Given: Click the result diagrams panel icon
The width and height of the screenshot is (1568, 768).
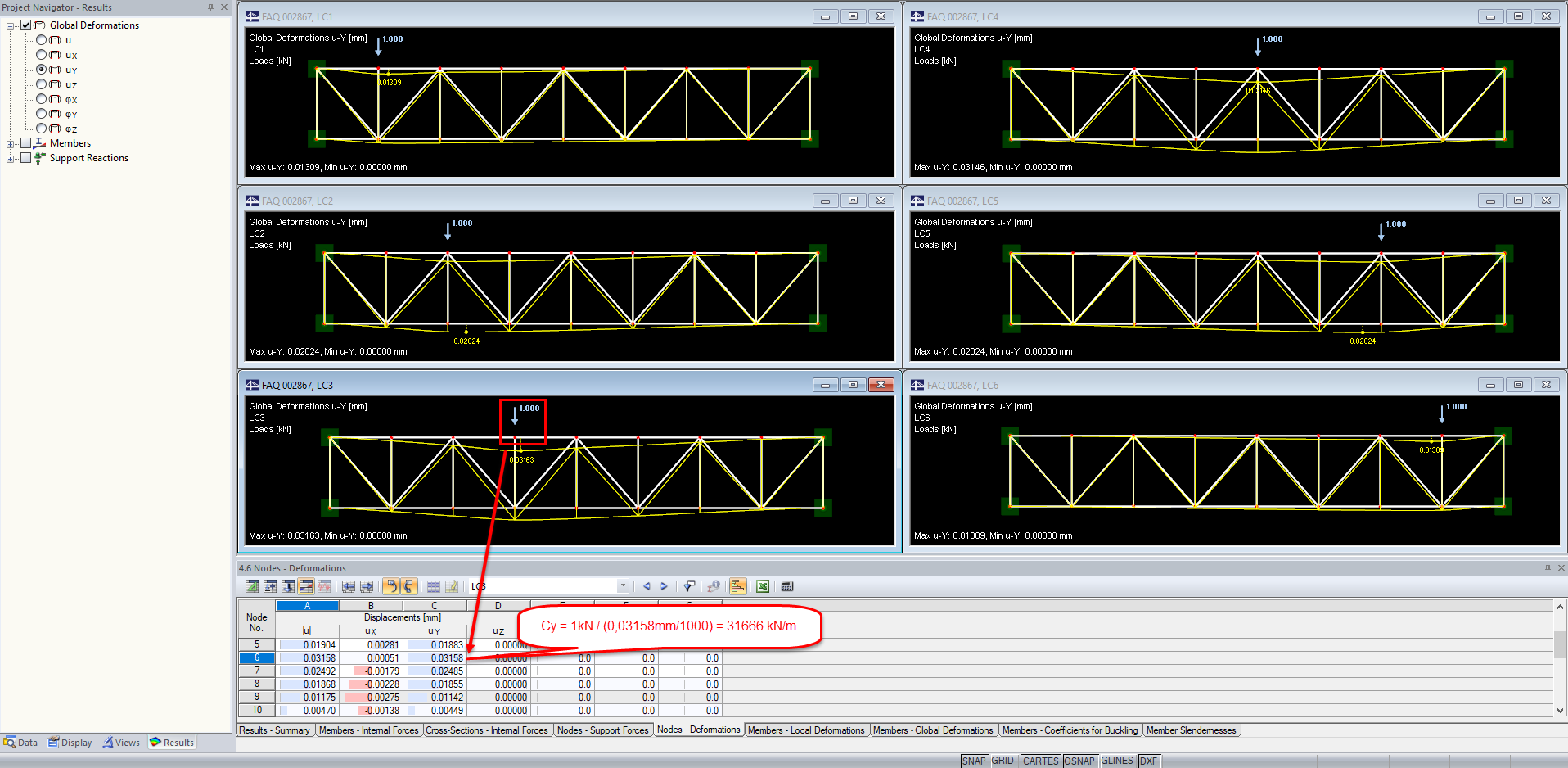Looking at the screenshot, I should [737, 586].
